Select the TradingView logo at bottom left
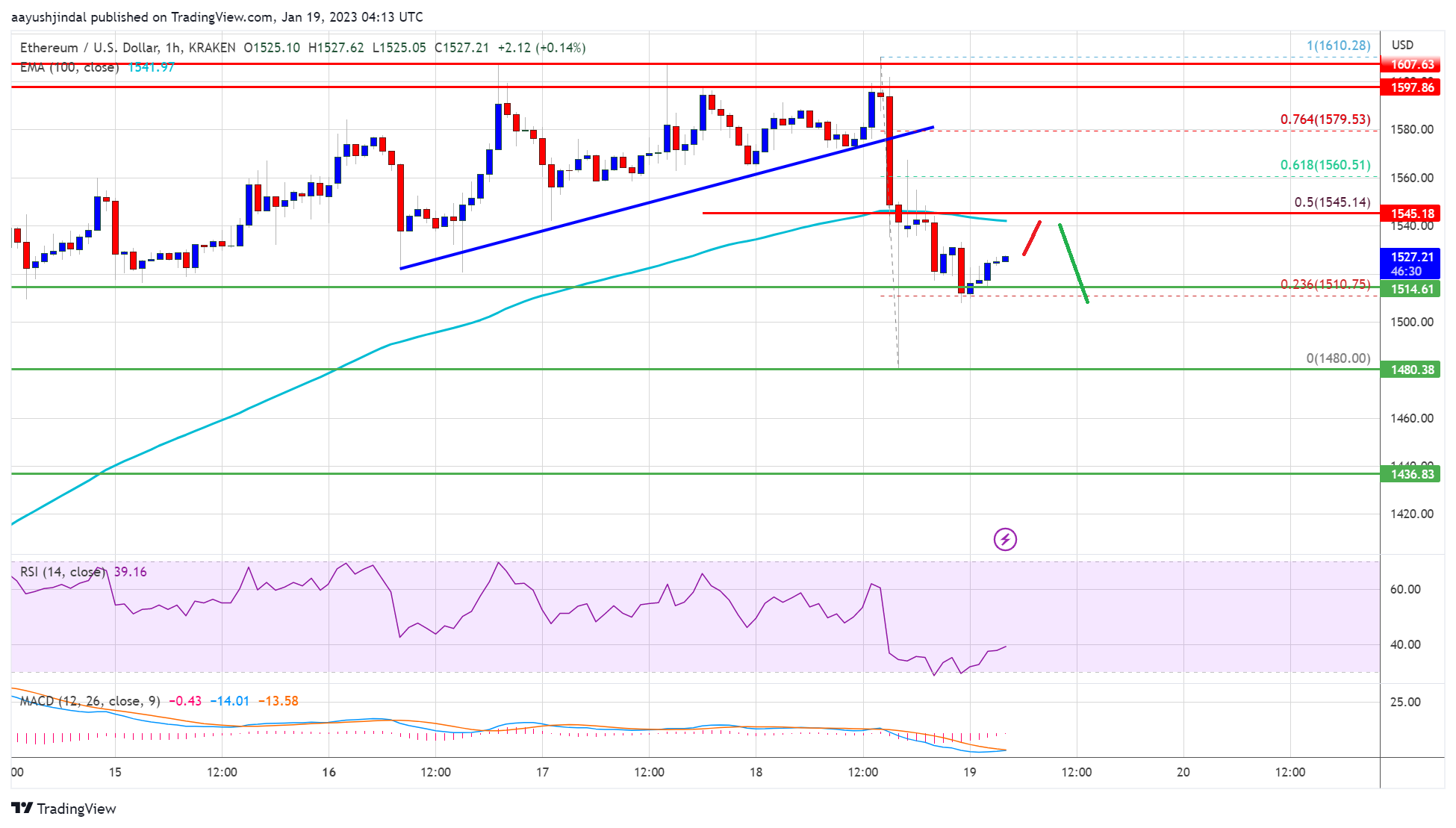 click(x=63, y=809)
